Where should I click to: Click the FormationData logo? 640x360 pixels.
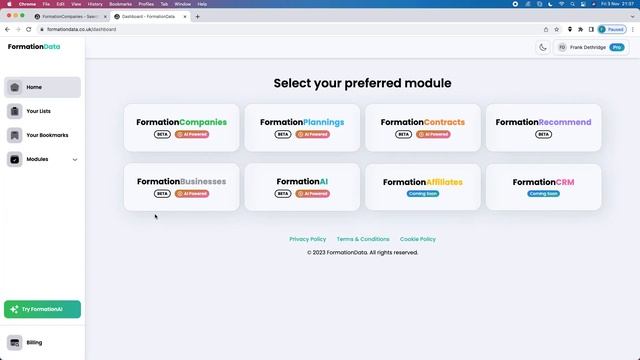click(34, 47)
